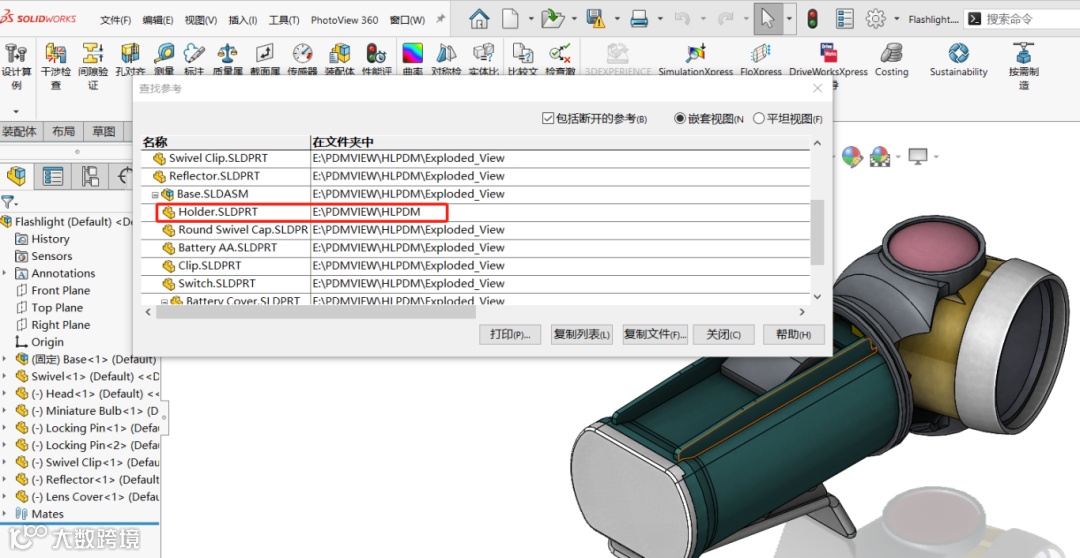Click the 复制列表(L) button

click(581, 334)
